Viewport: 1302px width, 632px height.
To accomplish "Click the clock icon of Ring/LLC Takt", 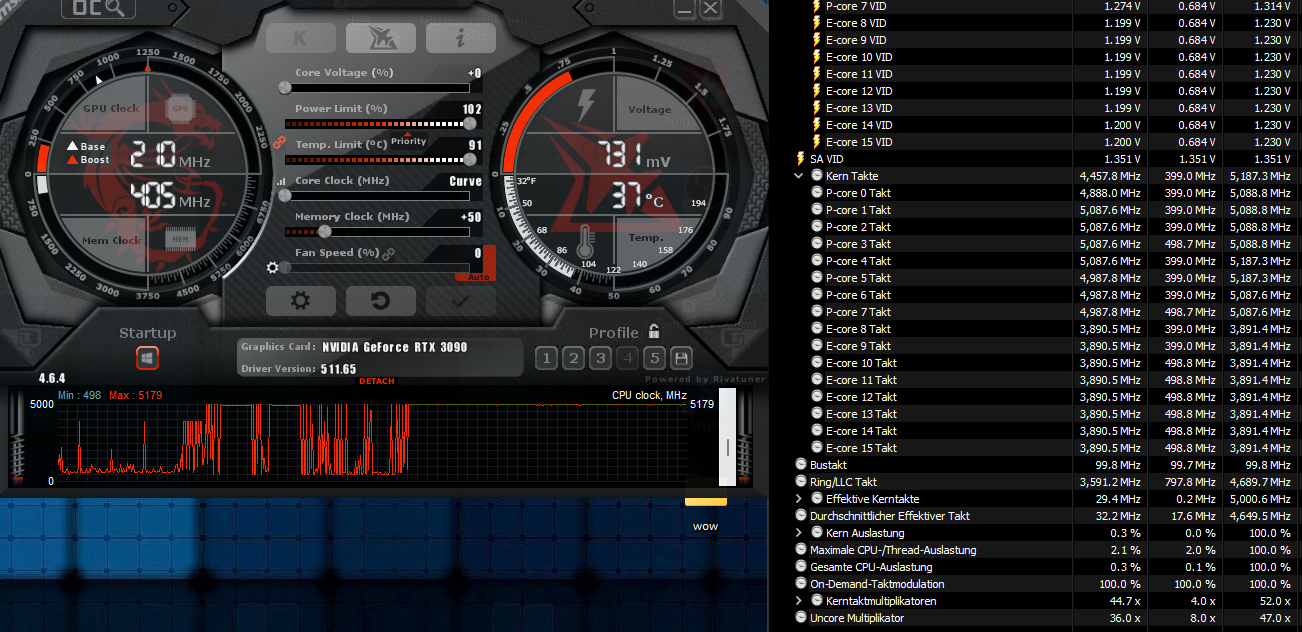I will point(800,482).
